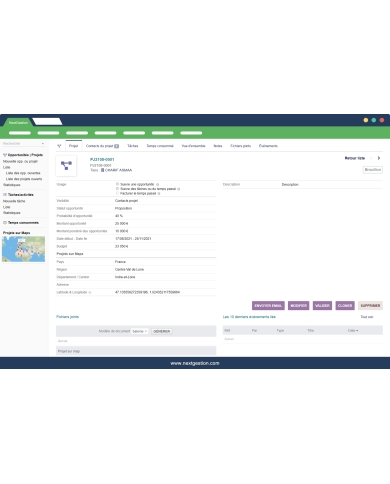Select the Projet tab

(x=73, y=146)
